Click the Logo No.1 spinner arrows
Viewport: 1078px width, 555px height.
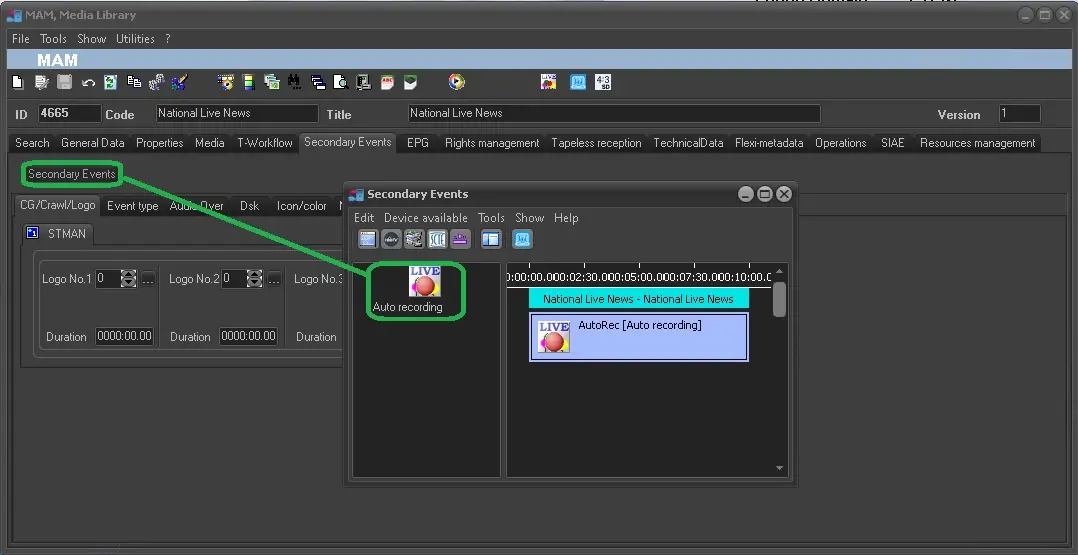pos(128,279)
